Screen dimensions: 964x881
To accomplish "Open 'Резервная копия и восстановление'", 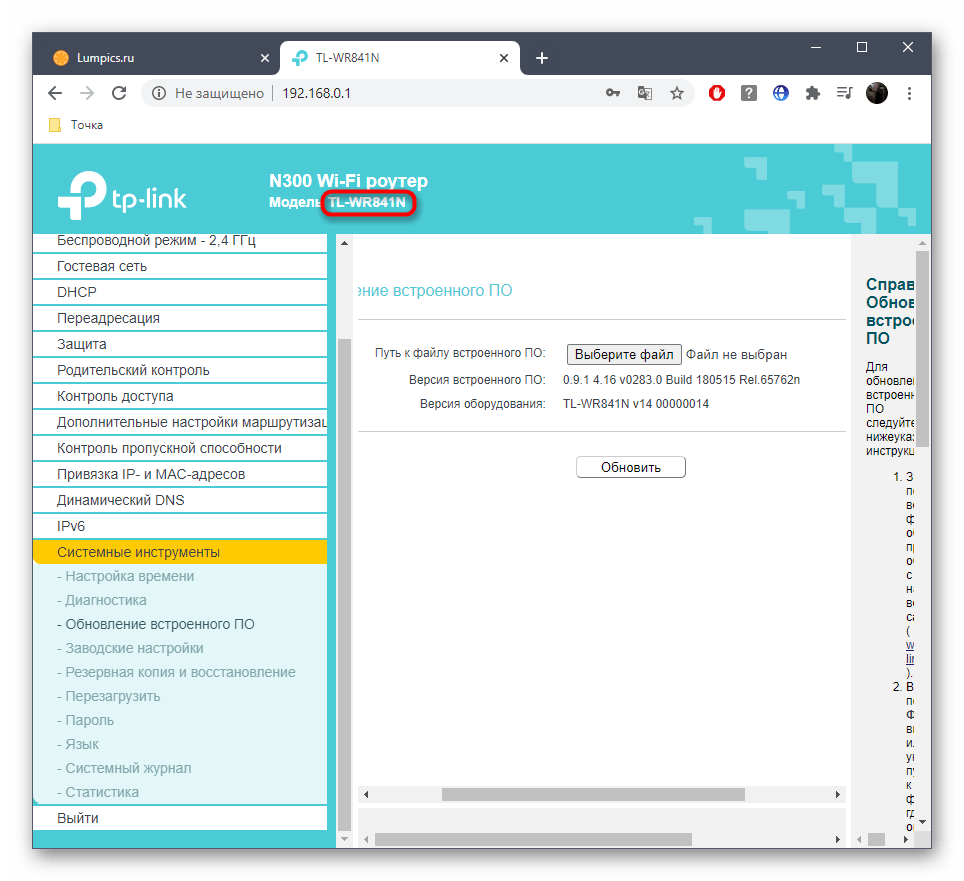I will 176,672.
